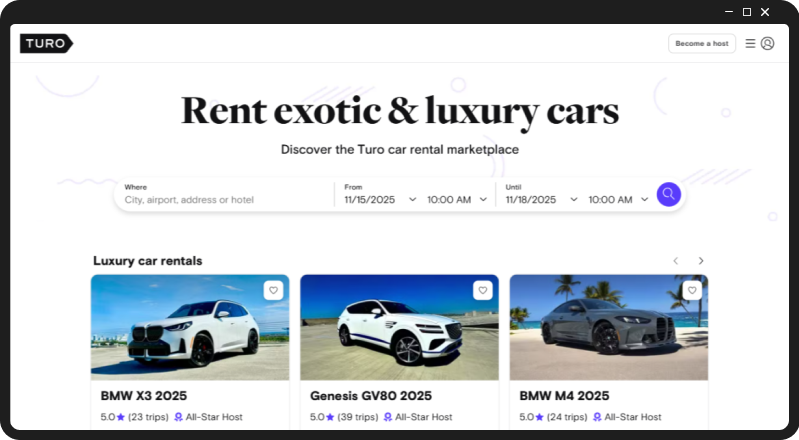
Task: Favorite the Genesis GV80 2025 with heart
Action: pyautogui.click(x=483, y=290)
